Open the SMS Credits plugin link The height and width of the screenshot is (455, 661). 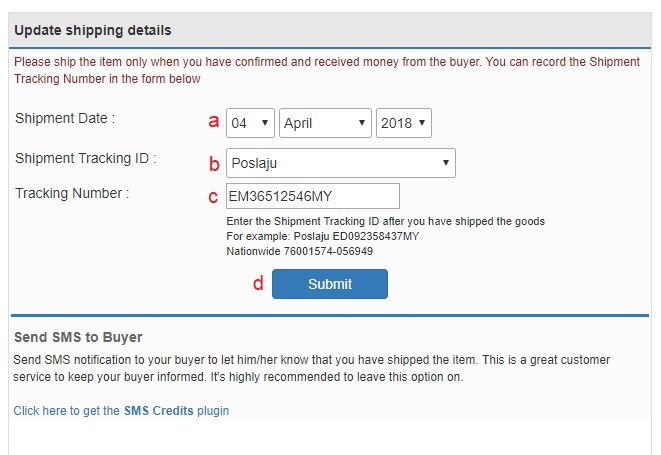121,410
